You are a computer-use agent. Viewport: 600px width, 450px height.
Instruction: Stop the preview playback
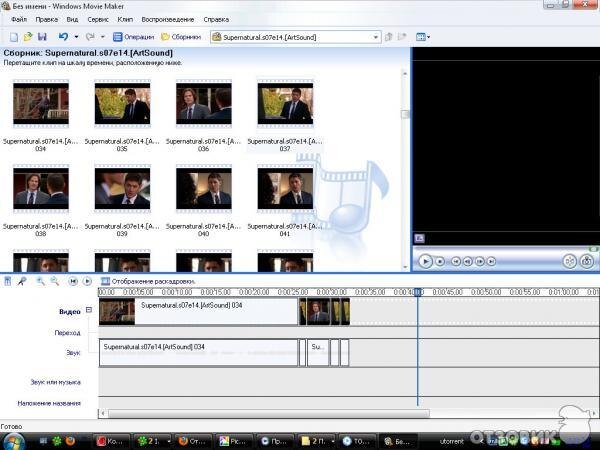click(x=440, y=261)
